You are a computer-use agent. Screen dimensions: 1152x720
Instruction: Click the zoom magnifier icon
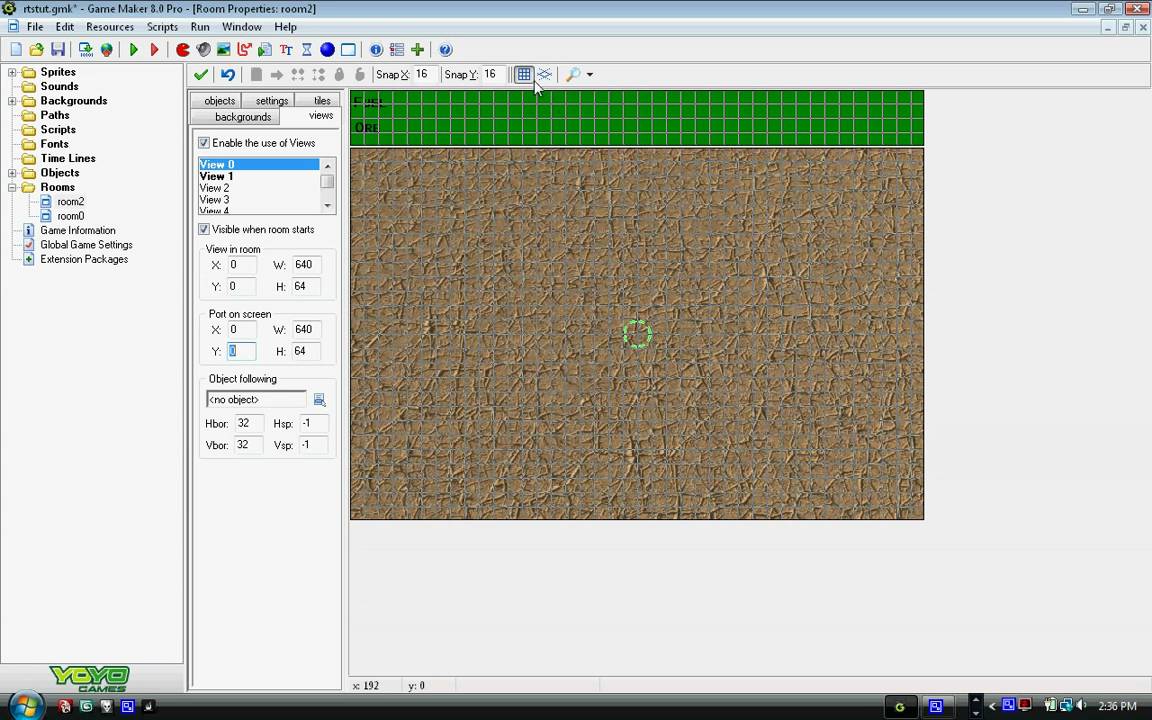(573, 74)
